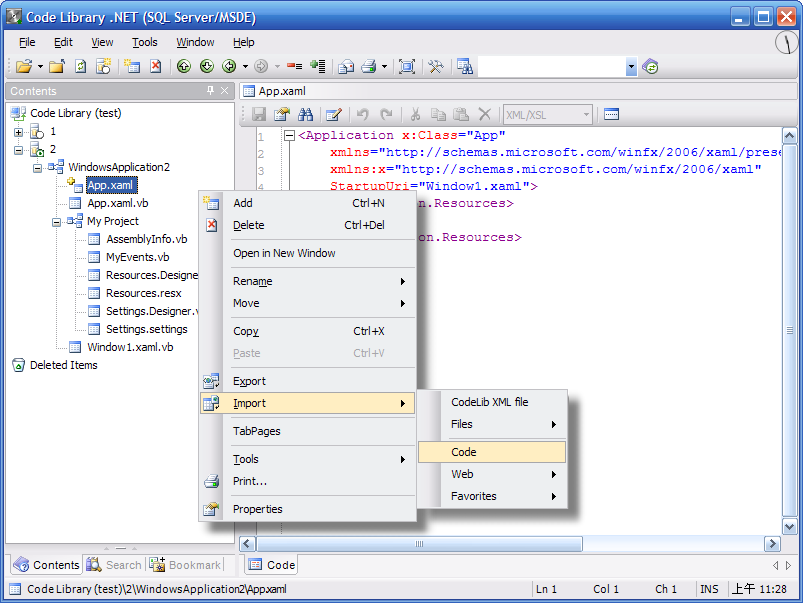803x603 pixels.
Task: Click the printer icon in main toolbar
Action: coord(369,67)
